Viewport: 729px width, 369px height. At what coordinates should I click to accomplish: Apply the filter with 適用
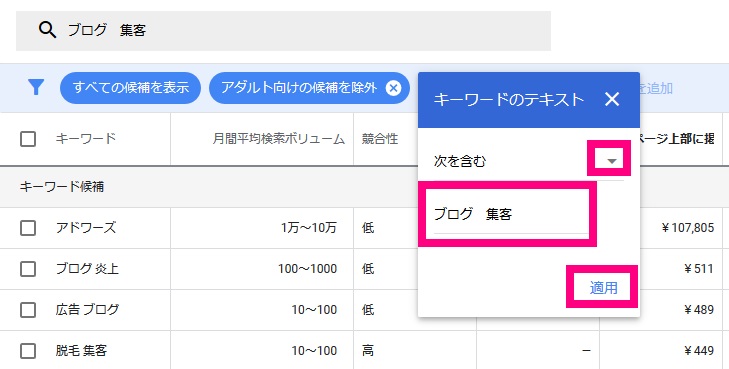point(603,288)
